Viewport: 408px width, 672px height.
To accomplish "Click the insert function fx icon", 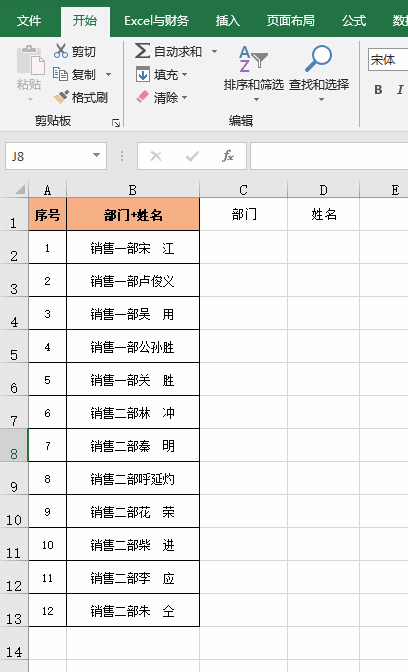I will pos(228,156).
